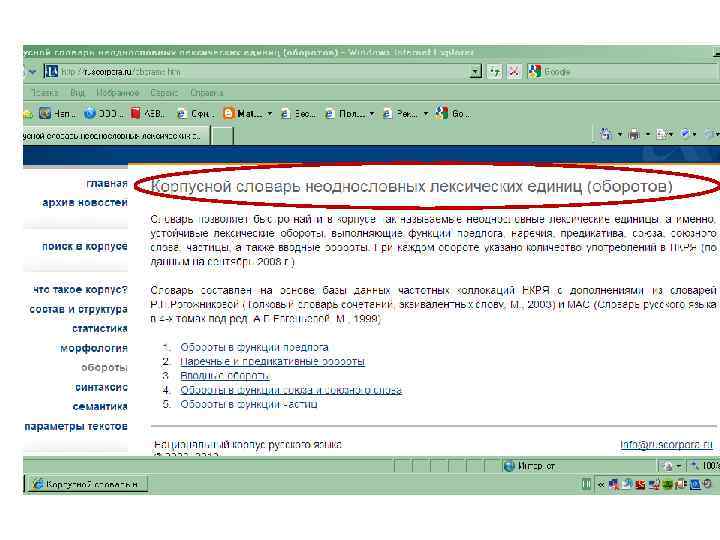Open the Tools icon in the command bar
The height and width of the screenshot is (540, 720).
tap(686, 134)
